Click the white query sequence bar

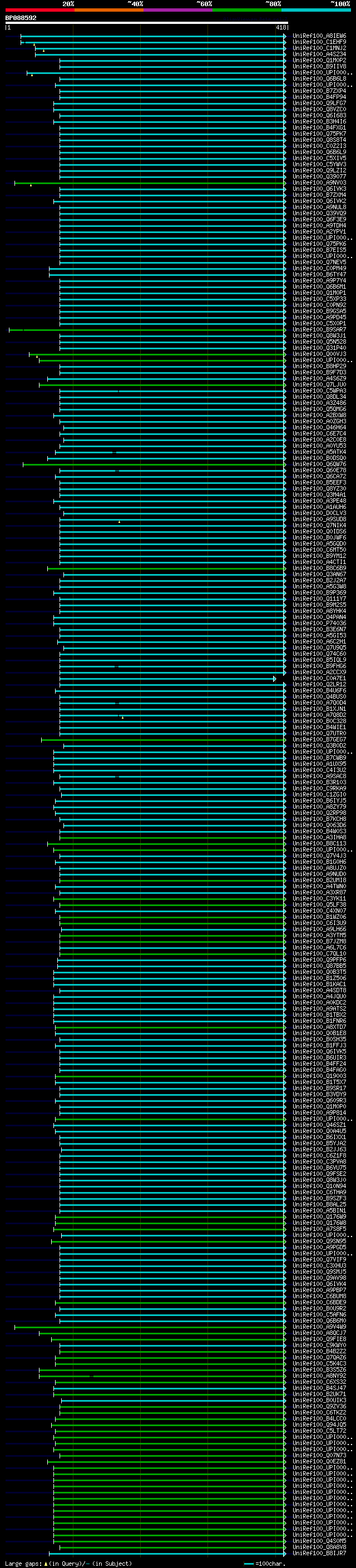point(147,23)
